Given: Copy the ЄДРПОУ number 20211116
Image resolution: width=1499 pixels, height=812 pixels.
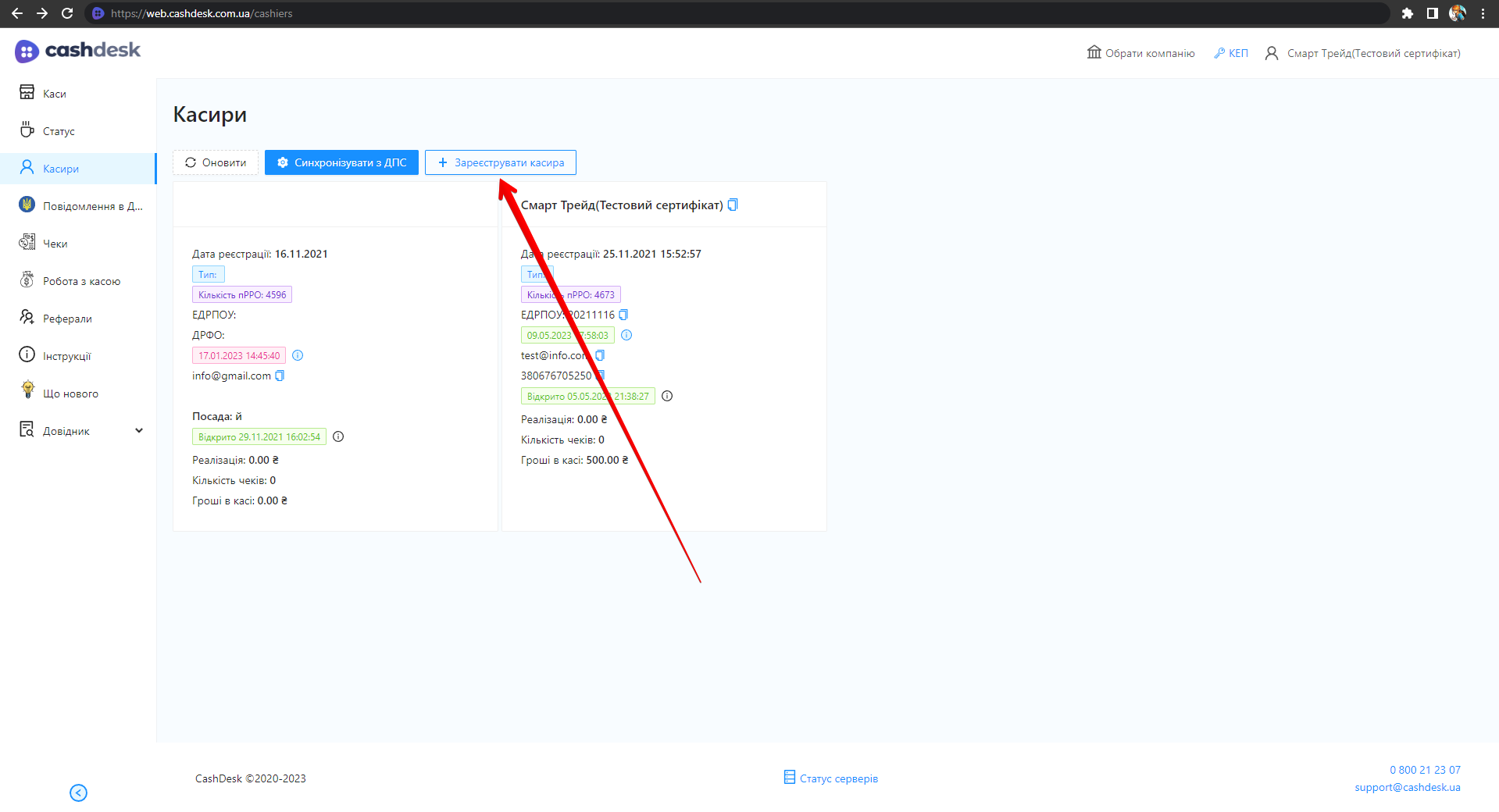Looking at the screenshot, I should coord(623,315).
